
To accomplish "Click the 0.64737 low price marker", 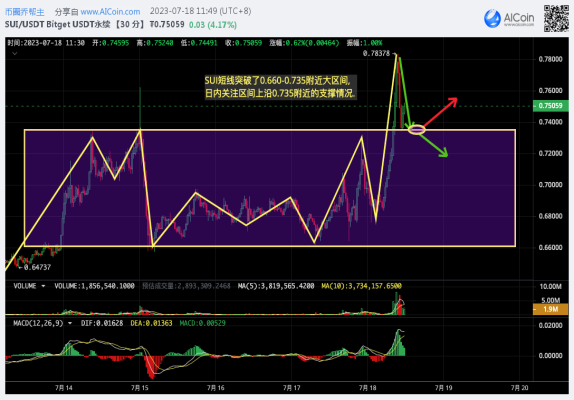I will (37, 267).
